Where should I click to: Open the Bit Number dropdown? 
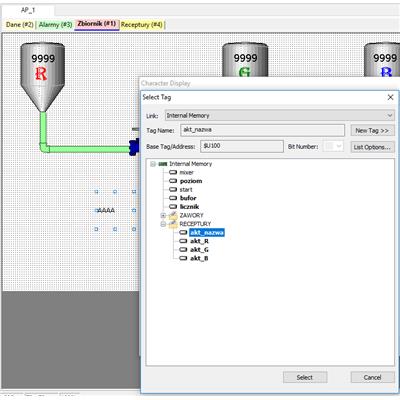click(334, 146)
